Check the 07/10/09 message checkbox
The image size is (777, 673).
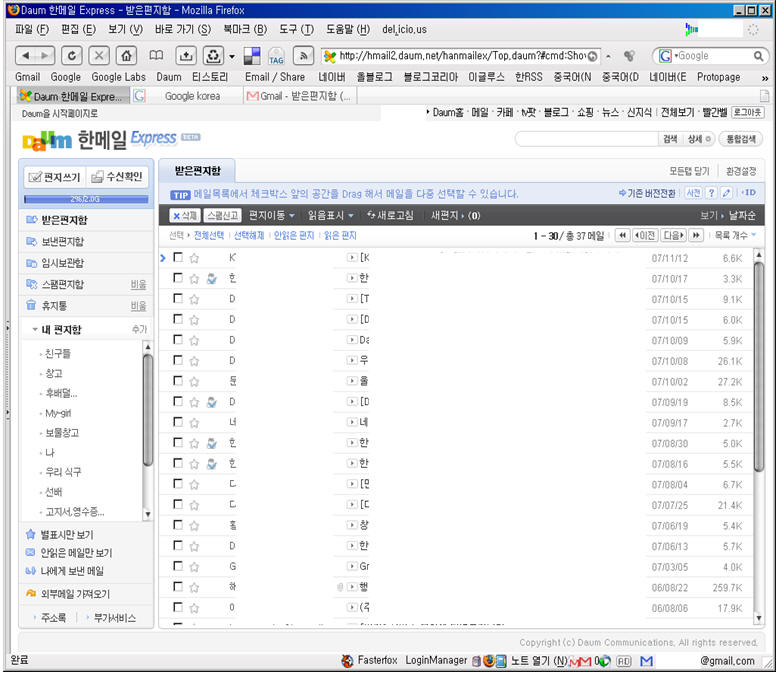(x=178, y=339)
